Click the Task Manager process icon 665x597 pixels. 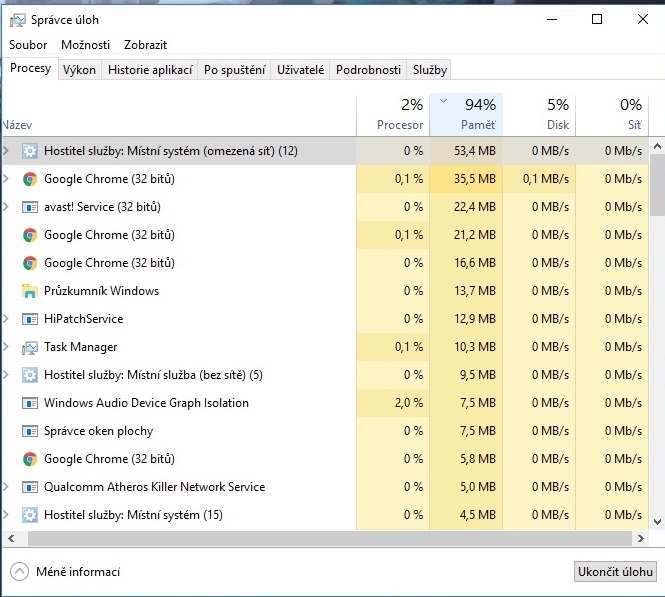[30, 347]
